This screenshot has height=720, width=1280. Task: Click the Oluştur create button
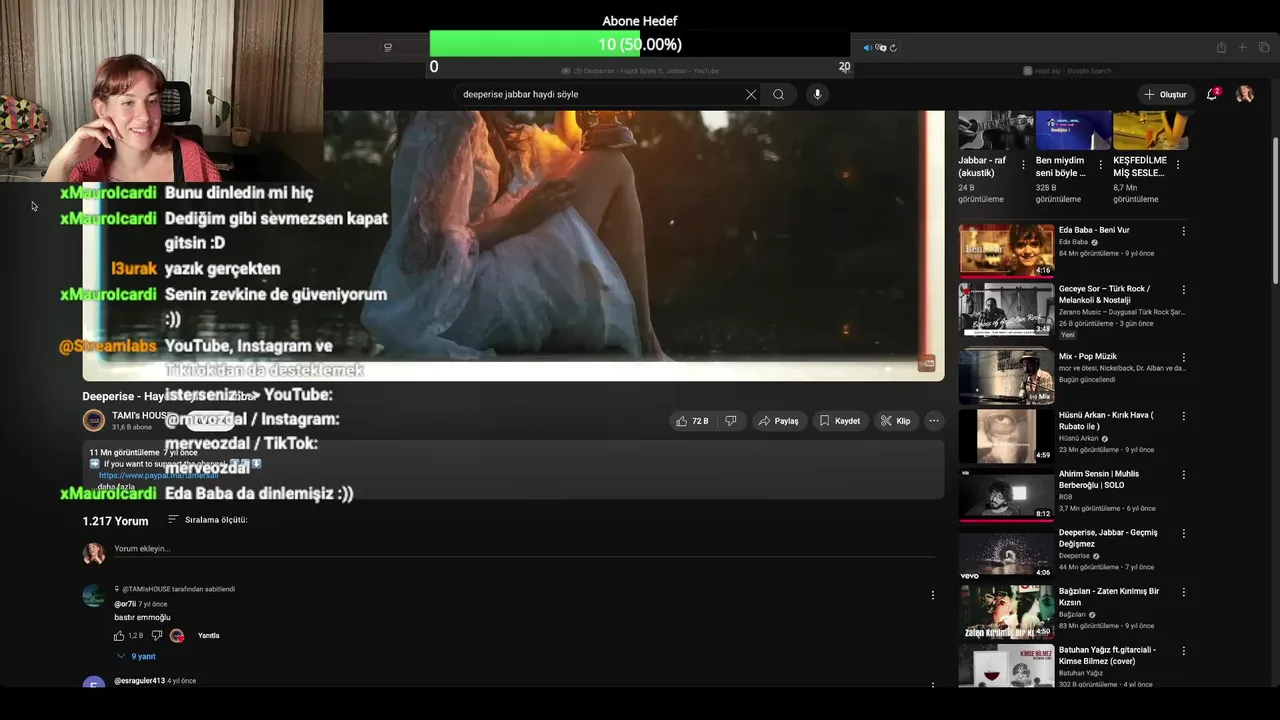[x=1166, y=94]
